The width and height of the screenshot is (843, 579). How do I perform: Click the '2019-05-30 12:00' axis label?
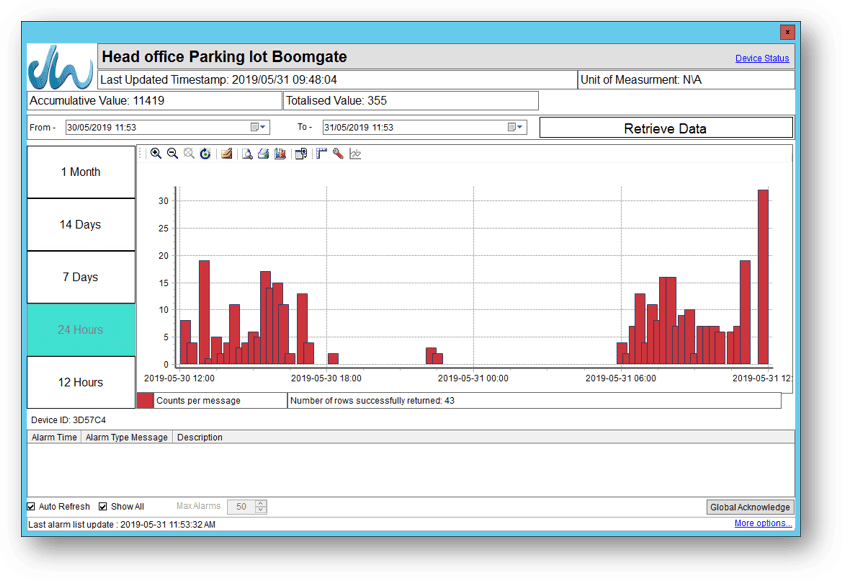179,378
